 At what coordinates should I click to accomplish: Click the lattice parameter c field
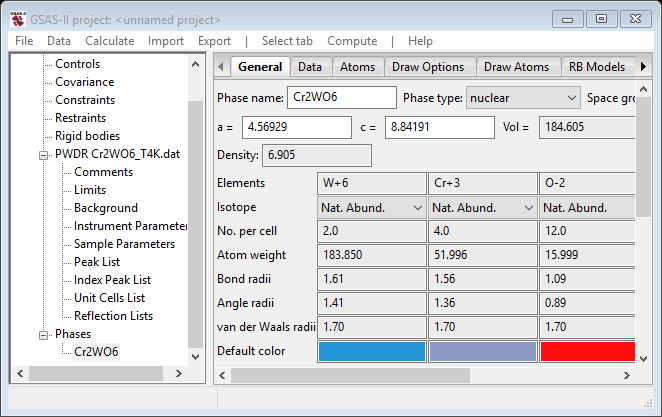tap(440, 127)
